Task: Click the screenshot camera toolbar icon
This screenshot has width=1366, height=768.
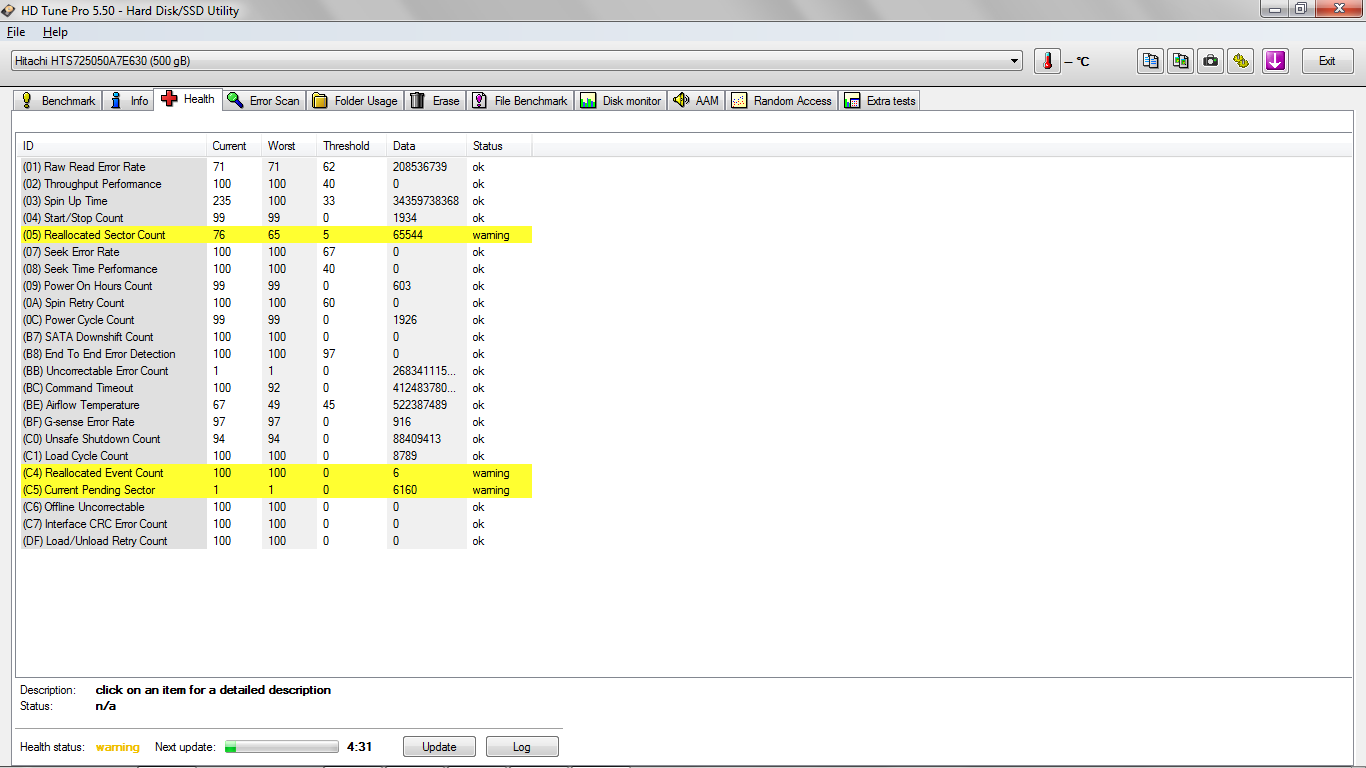Action: tap(1211, 61)
